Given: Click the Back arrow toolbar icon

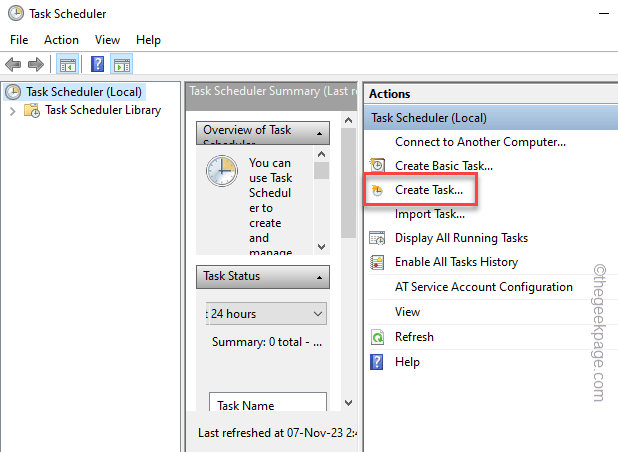Looking at the screenshot, I should [13, 64].
